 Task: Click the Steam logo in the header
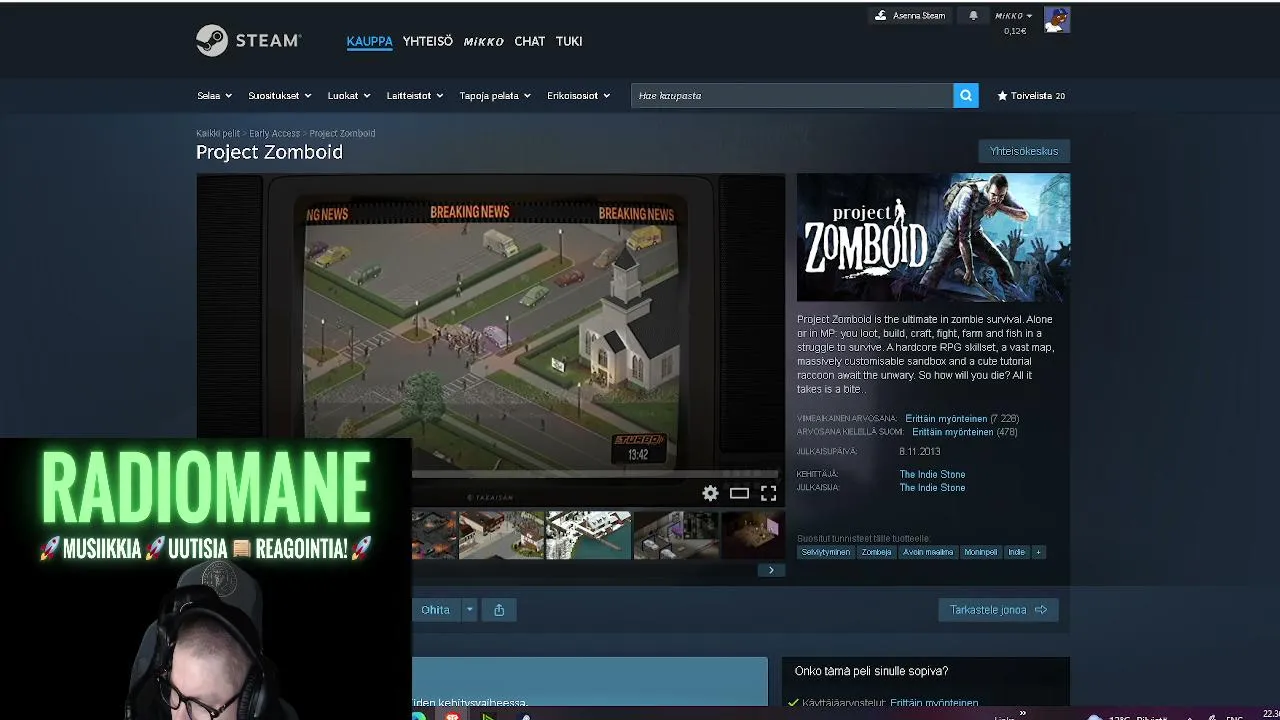click(248, 41)
